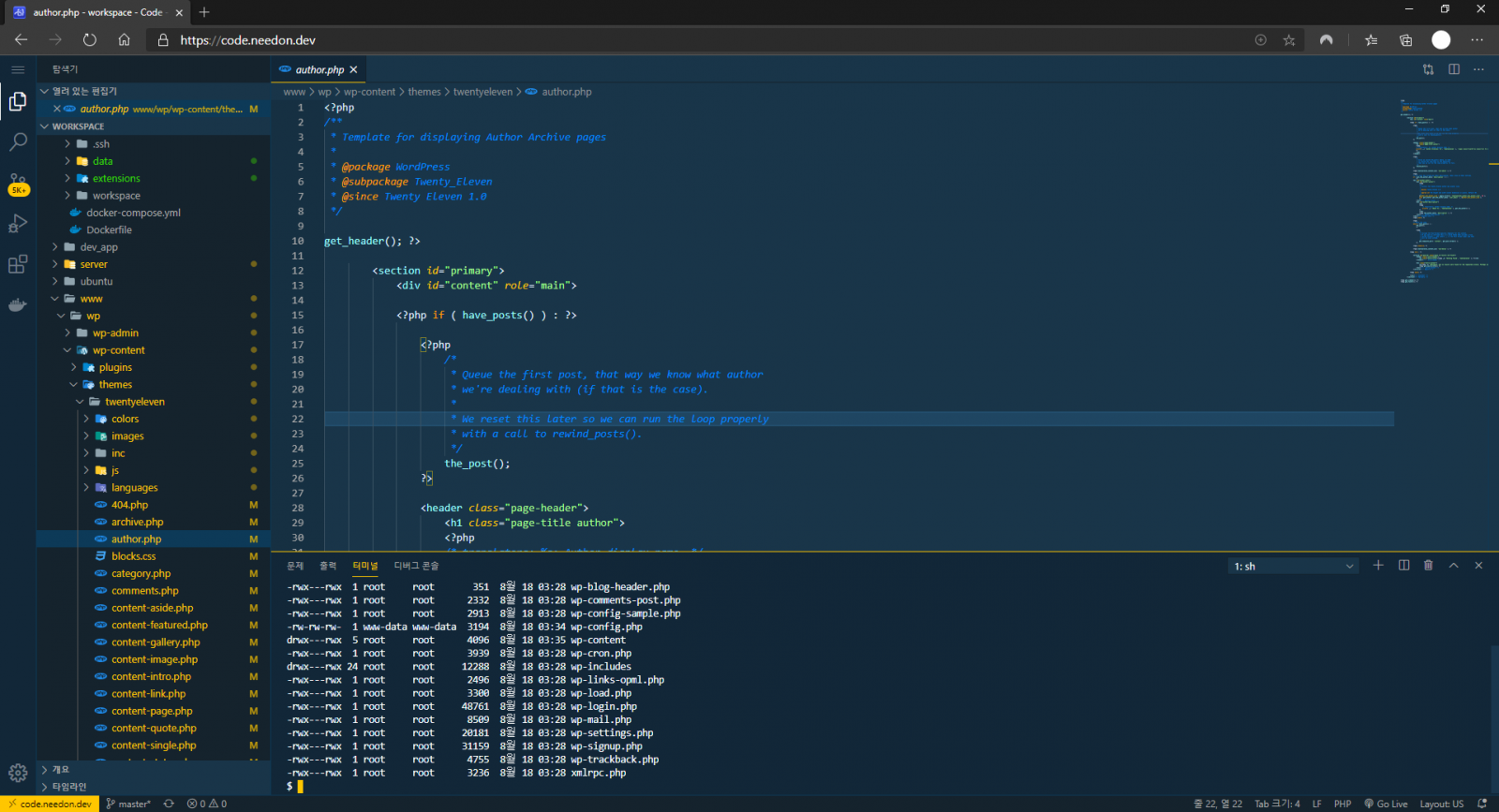Collapse the twentyeleven folder
This screenshot has height=812, width=1499.
point(134,402)
